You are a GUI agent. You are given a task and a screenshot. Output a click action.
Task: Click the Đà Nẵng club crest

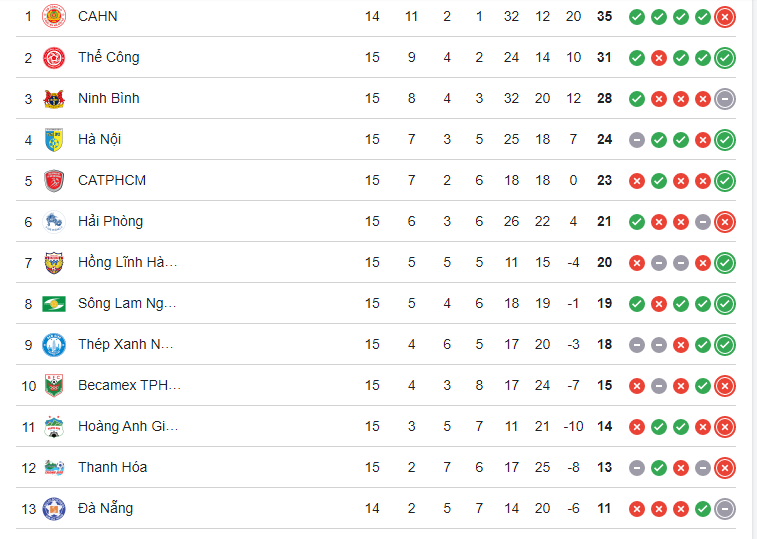pos(54,509)
